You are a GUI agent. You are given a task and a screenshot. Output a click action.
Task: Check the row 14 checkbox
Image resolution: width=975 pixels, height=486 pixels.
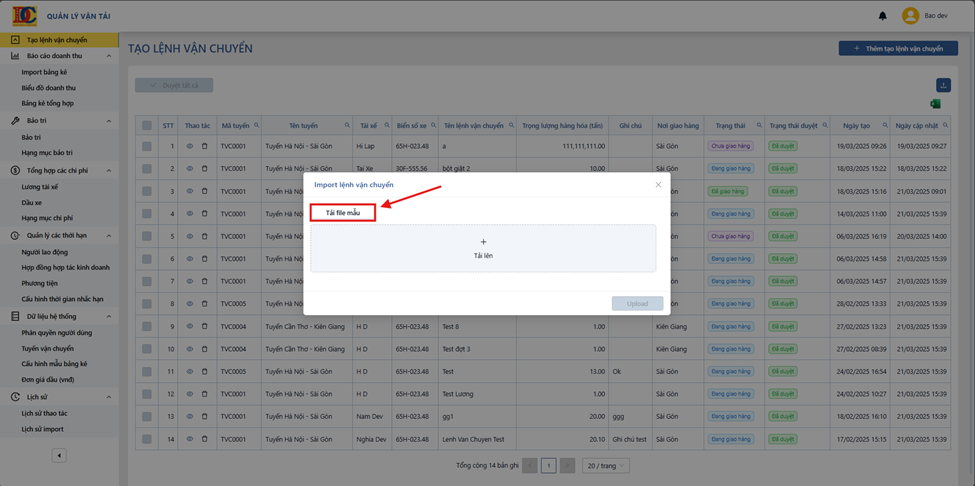147,439
